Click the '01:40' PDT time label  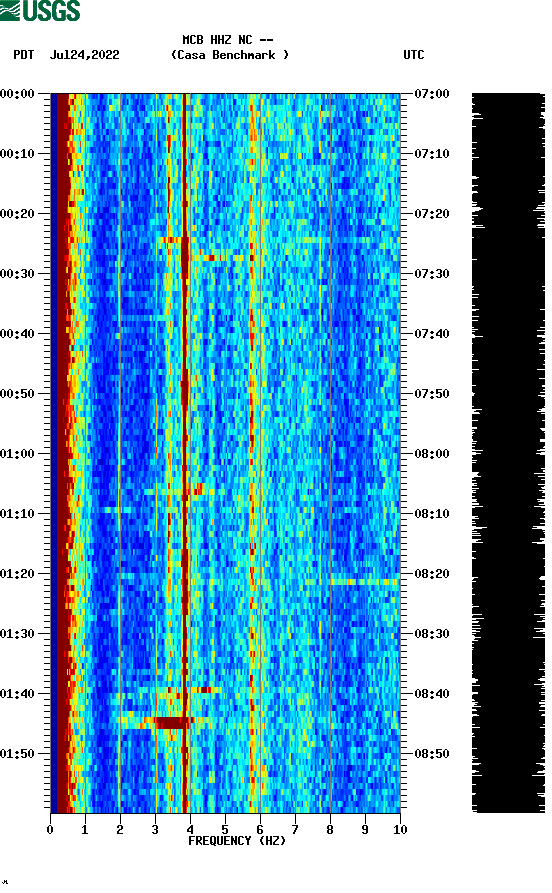(x=17, y=694)
